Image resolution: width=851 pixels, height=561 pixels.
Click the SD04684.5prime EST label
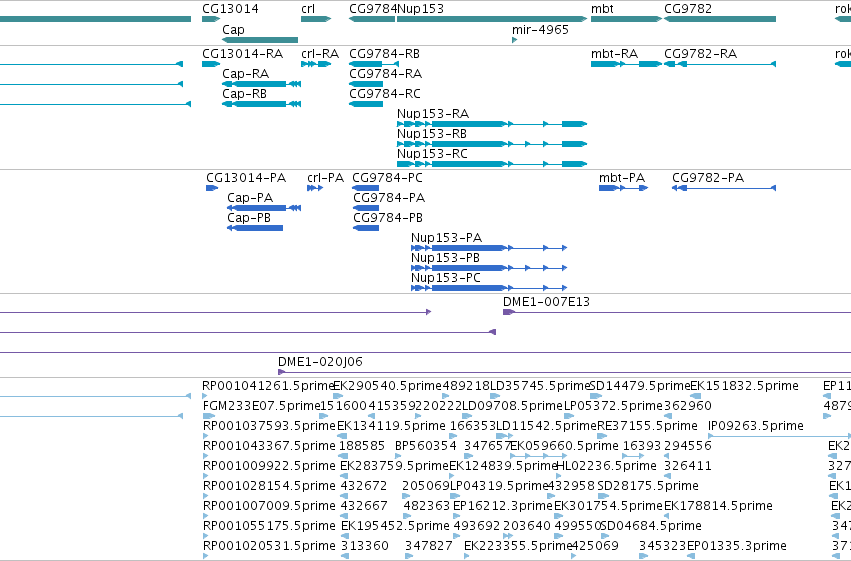tap(651, 526)
